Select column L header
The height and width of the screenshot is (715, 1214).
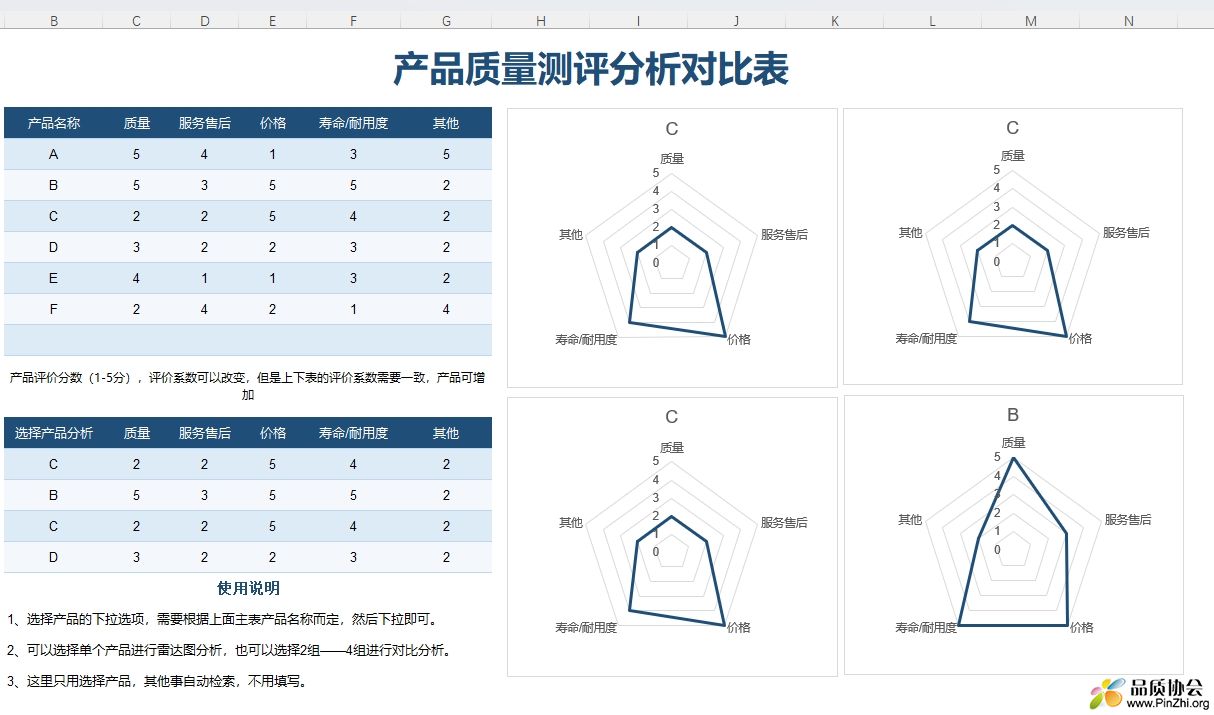point(932,21)
